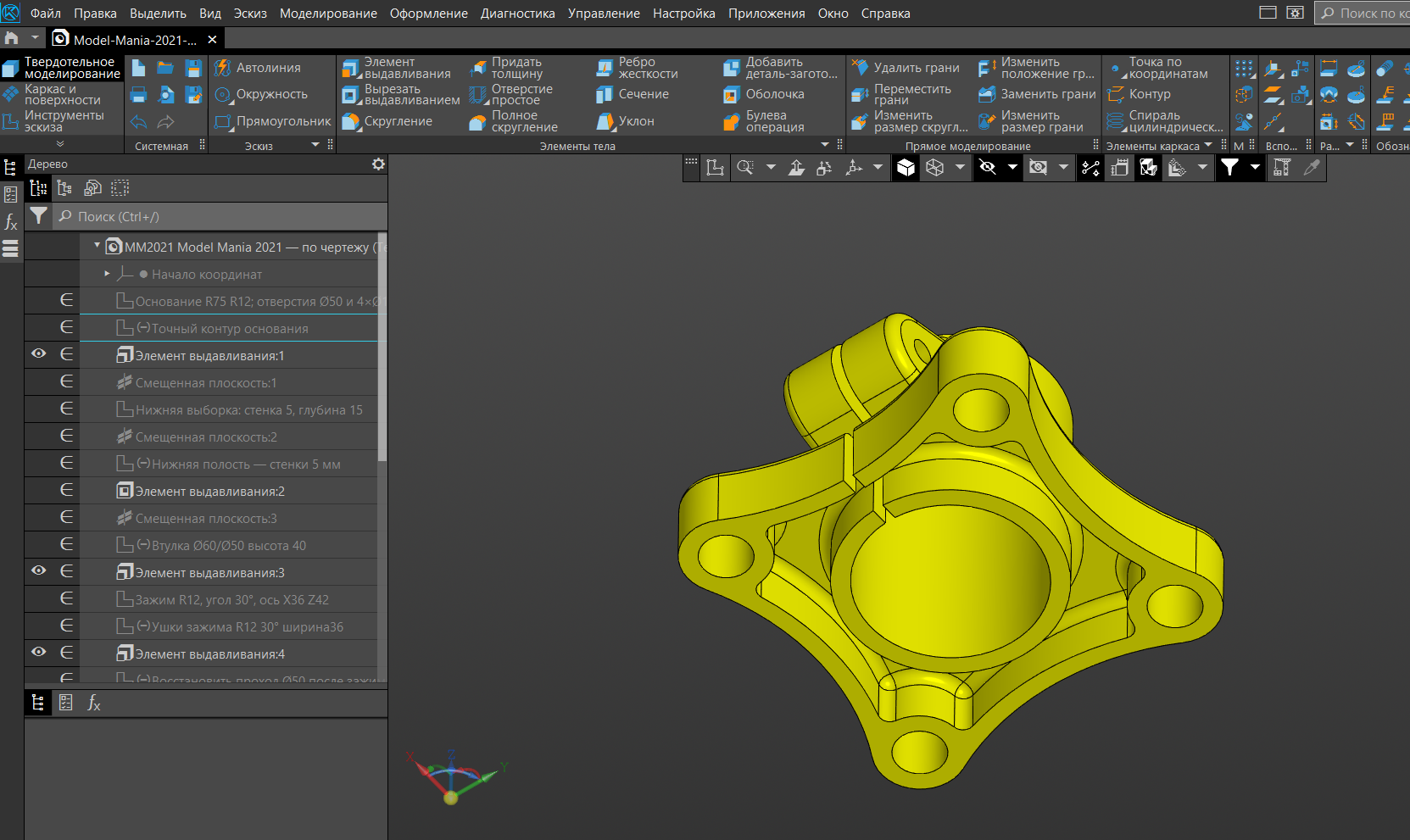This screenshot has width=1410, height=840.
Task: Click the Open folder icon
Action: click(166, 68)
